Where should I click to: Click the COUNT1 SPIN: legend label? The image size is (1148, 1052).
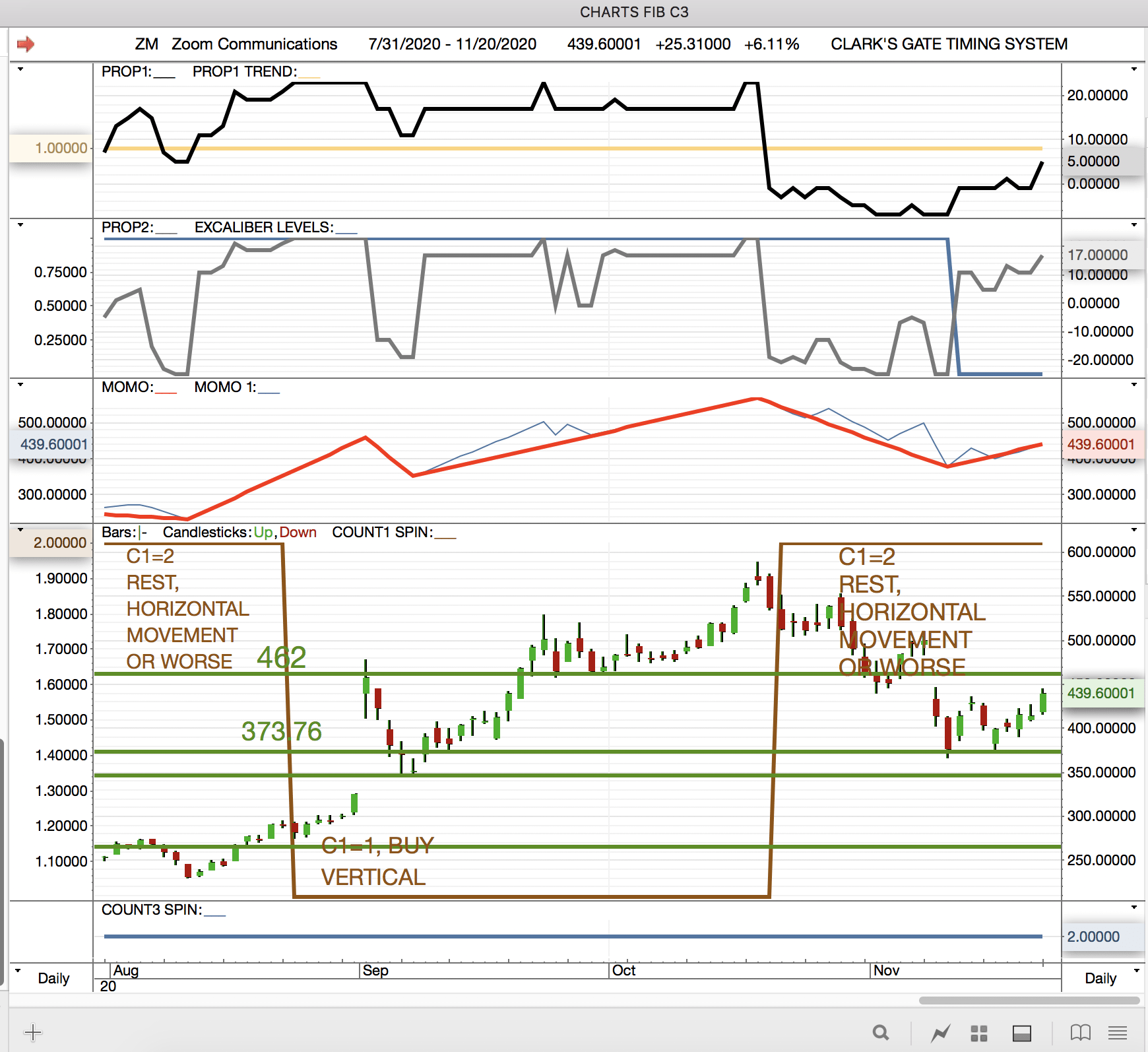pos(383,532)
